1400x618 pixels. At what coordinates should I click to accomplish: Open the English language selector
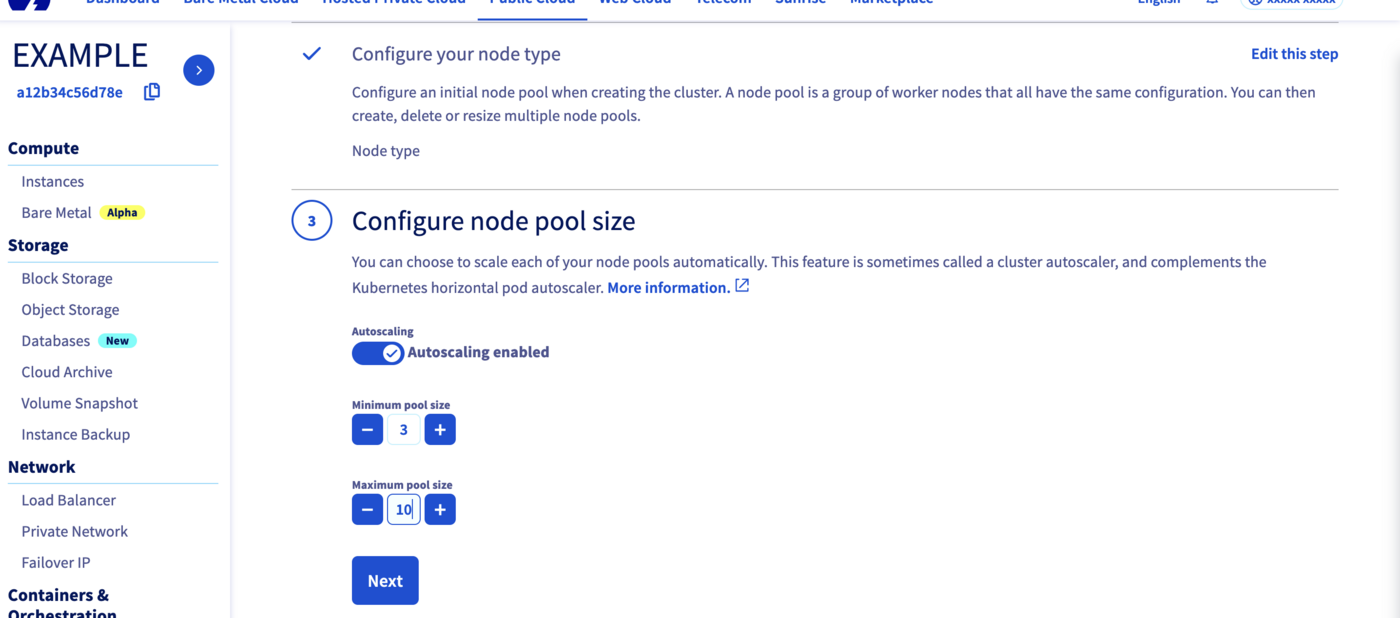tap(1159, 3)
